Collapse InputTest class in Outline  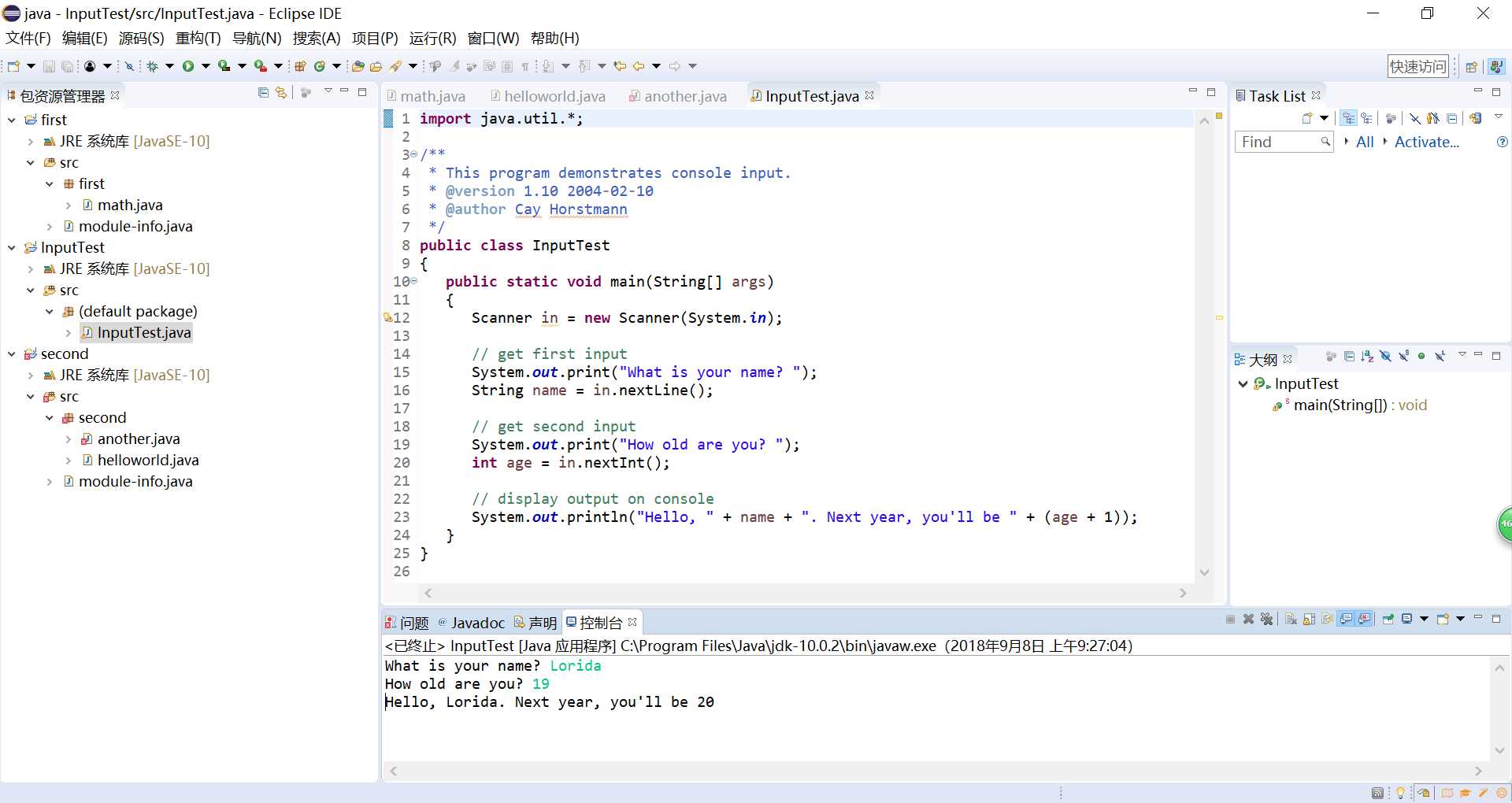1243,384
